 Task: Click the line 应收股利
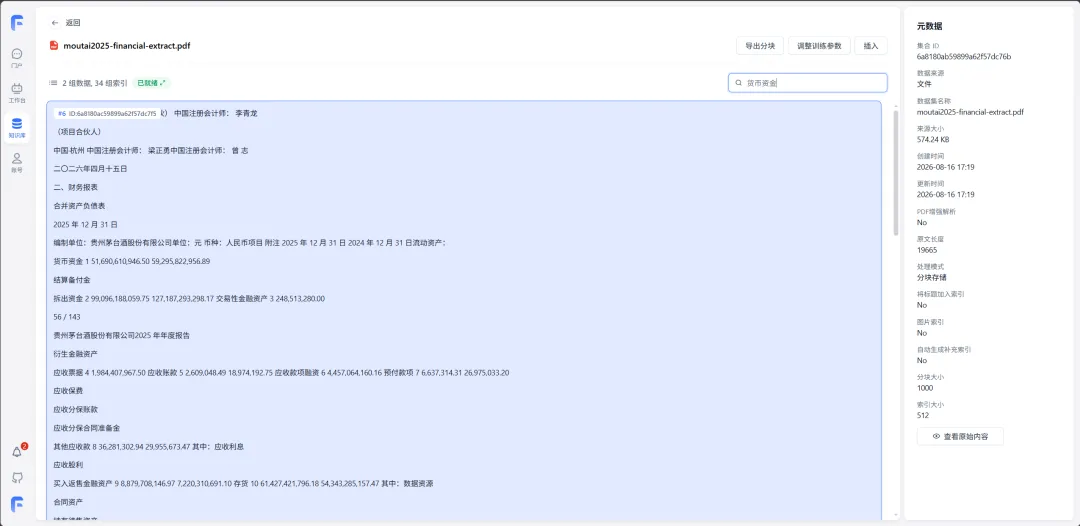[x=68, y=465]
